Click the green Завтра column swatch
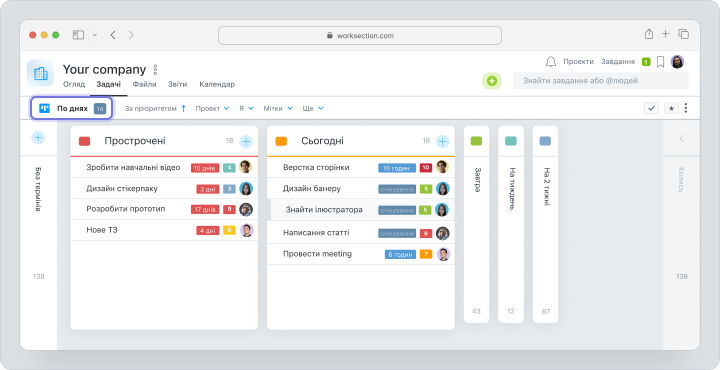720x370 pixels. [476, 141]
